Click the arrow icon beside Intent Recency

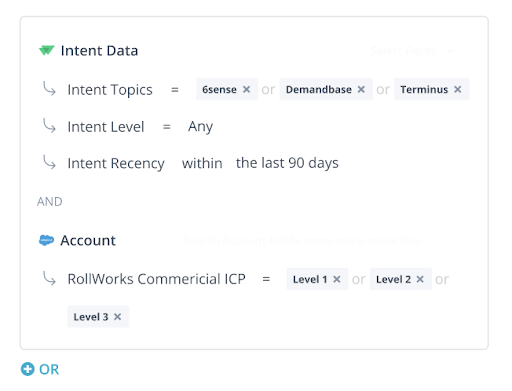[49, 162]
